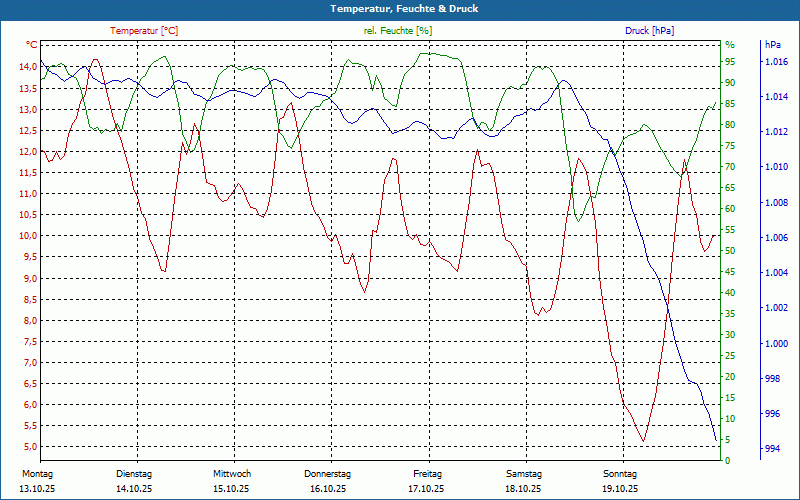Select the Samstag 18.10.25 date label
800x500 pixels.
(x=523, y=481)
